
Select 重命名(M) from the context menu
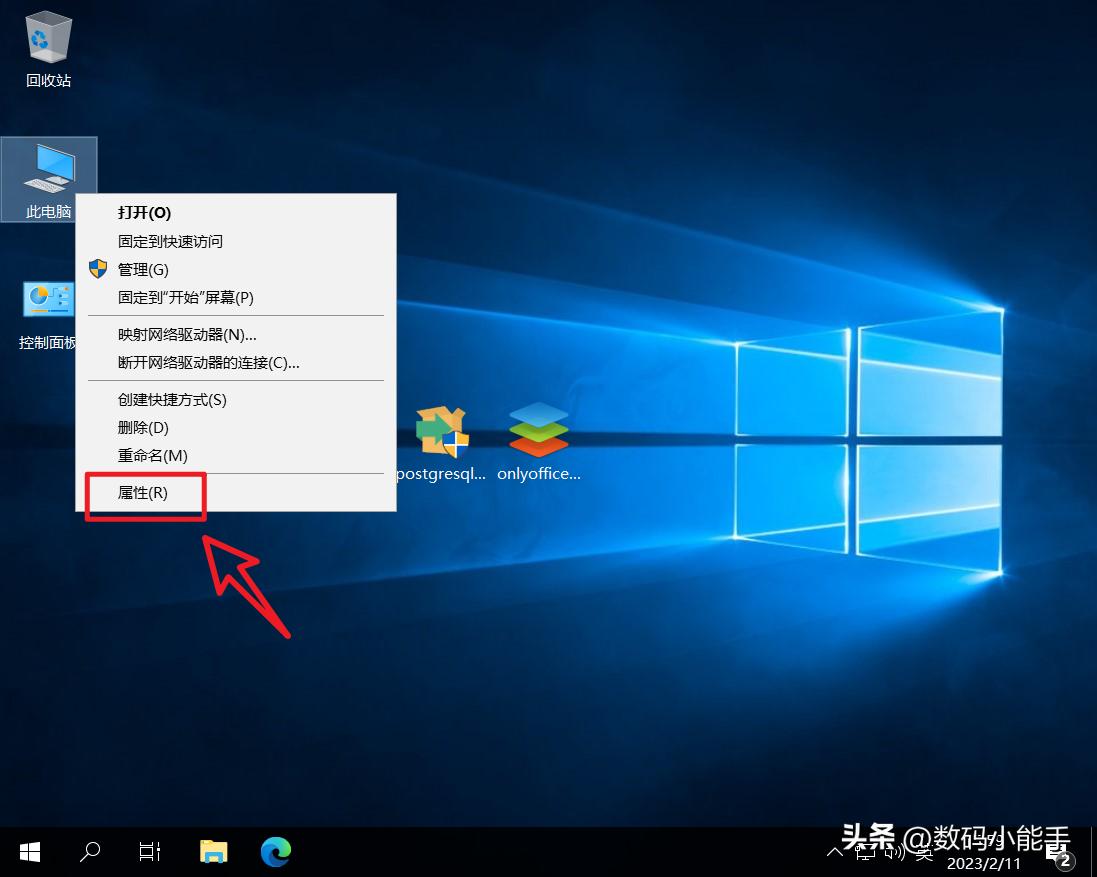tap(152, 456)
